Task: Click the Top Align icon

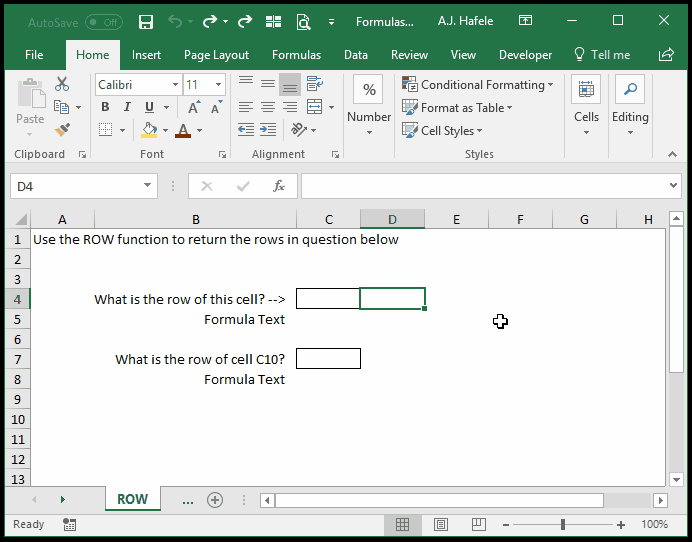Action: tap(246, 83)
